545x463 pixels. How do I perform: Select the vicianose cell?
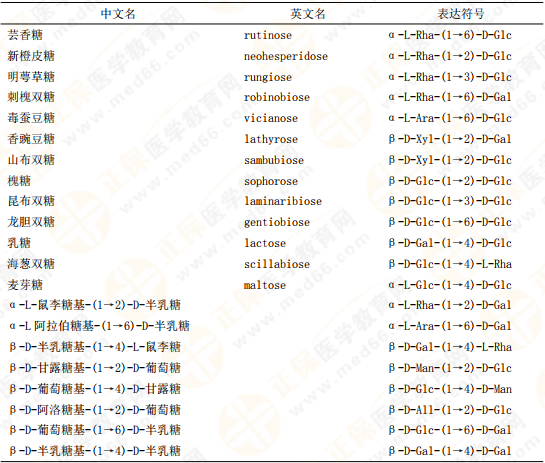click(271, 118)
